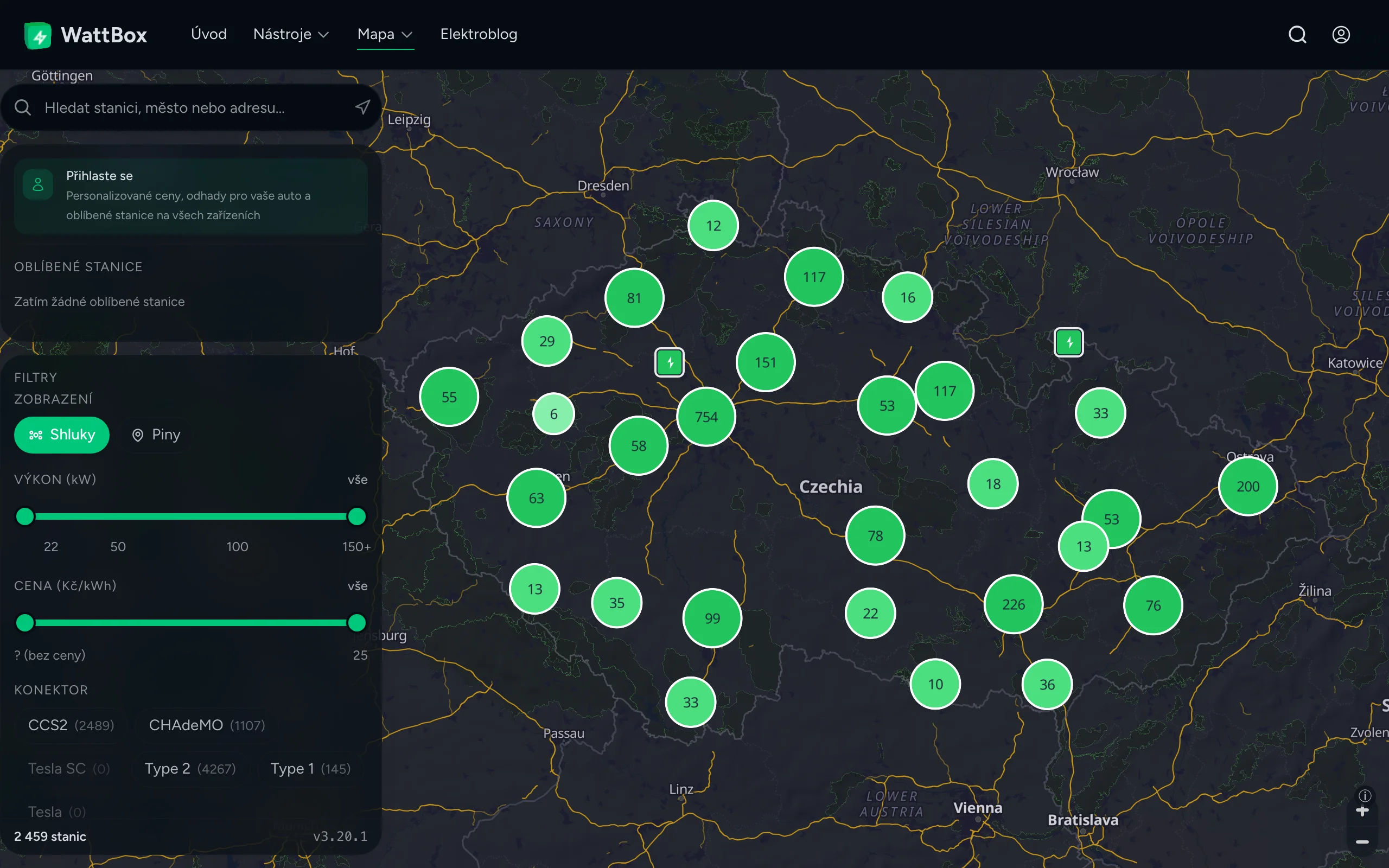Click the right handle of power slider

pyautogui.click(x=356, y=516)
